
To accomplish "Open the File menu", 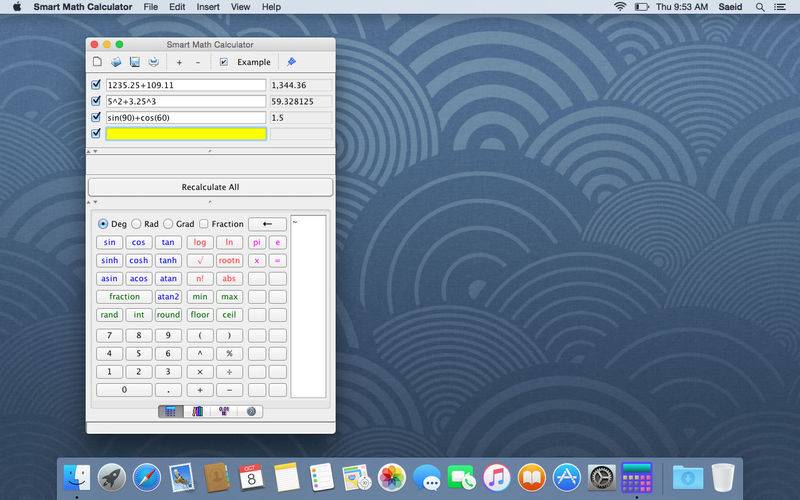I will point(151,7).
